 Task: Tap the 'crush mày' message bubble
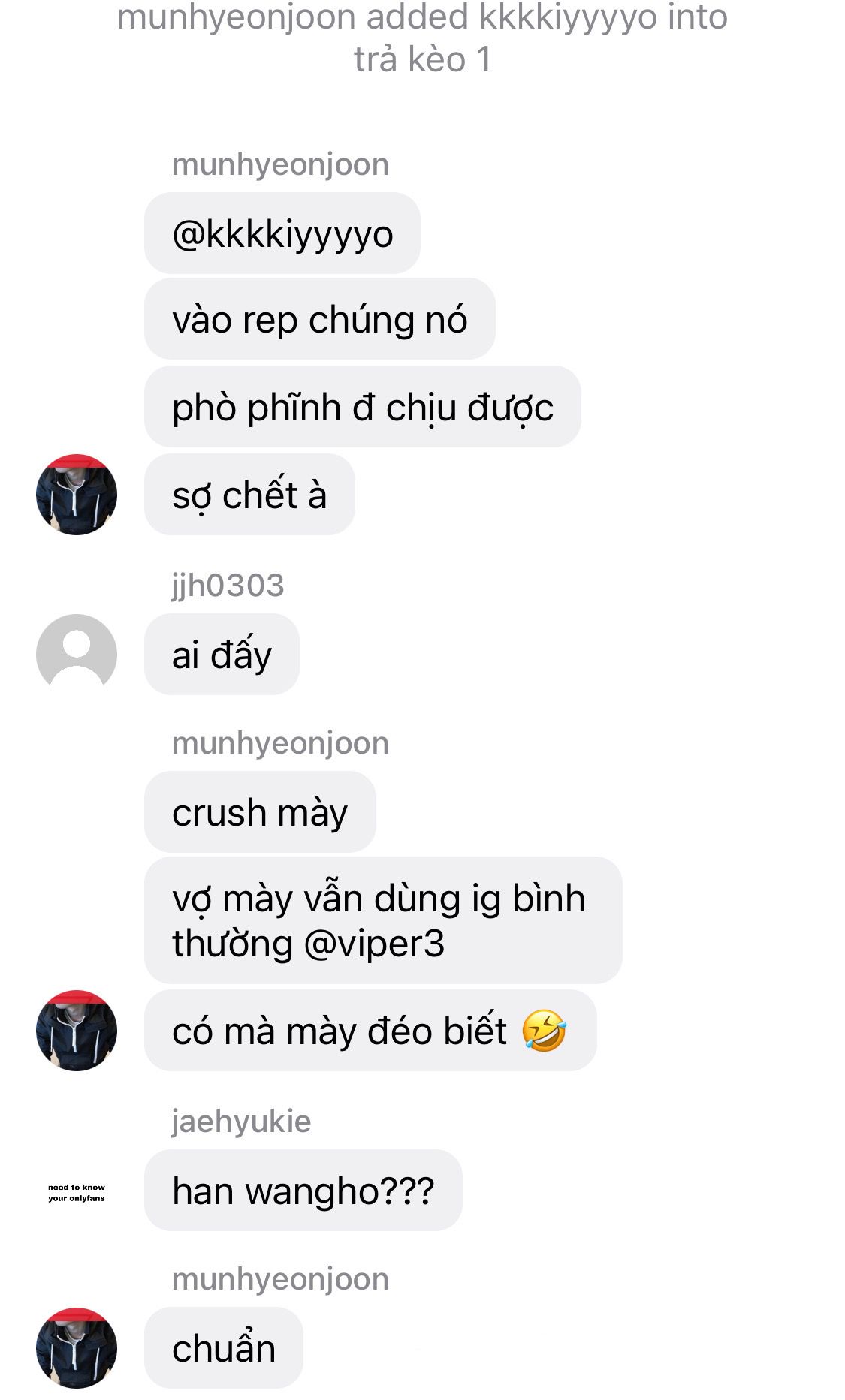click(x=260, y=812)
